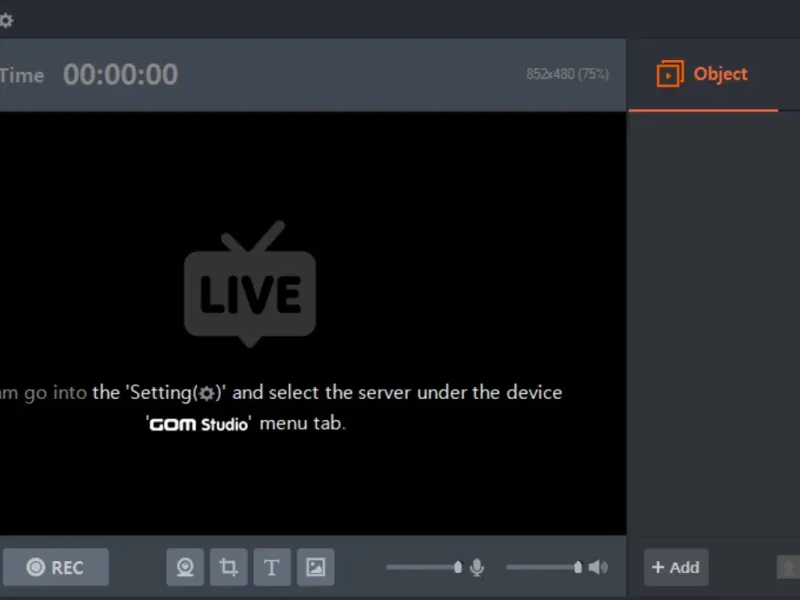Insert an image overlay
The image size is (800, 600).
pyautogui.click(x=315, y=567)
